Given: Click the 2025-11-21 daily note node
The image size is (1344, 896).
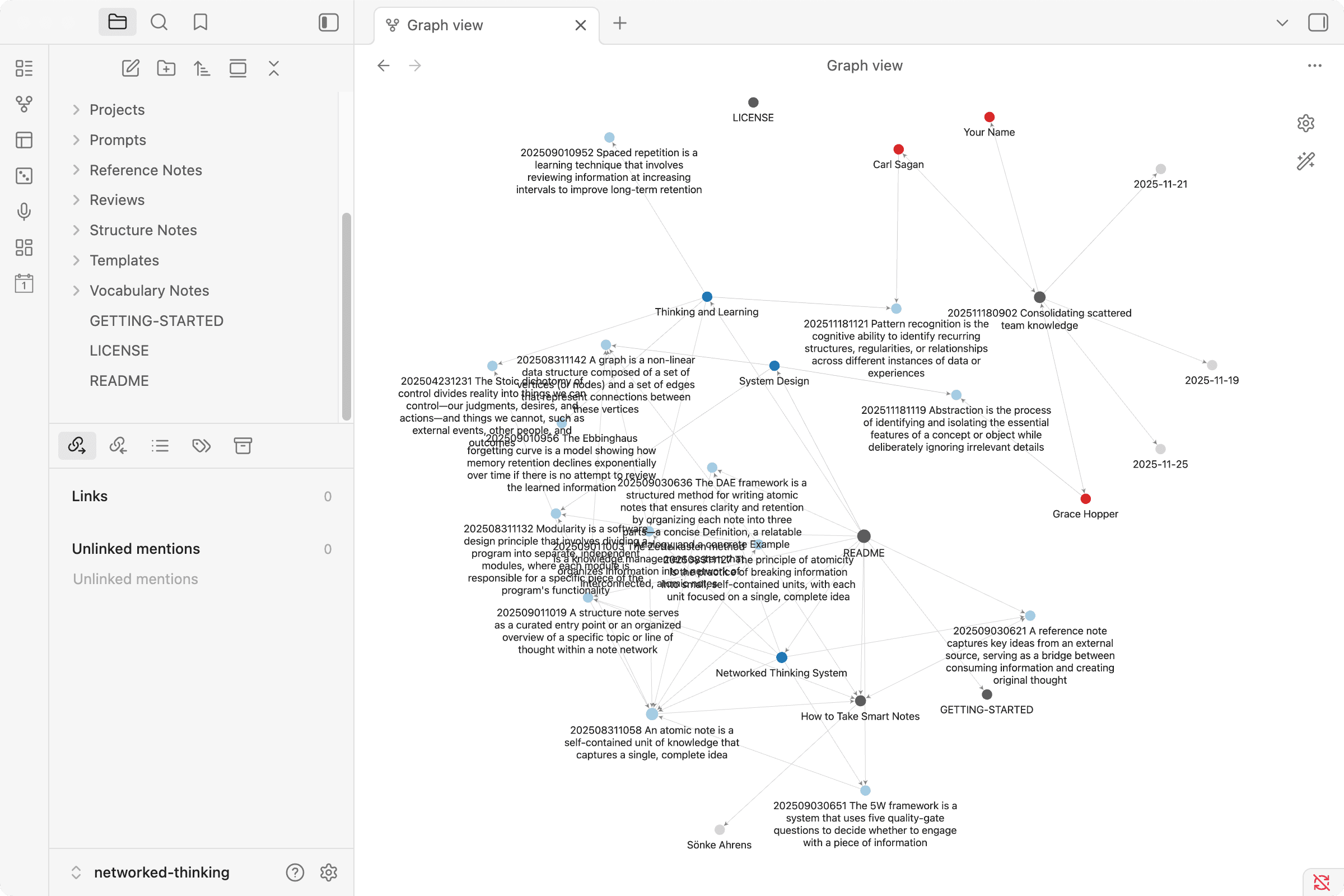Looking at the screenshot, I should click(x=1160, y=169).
